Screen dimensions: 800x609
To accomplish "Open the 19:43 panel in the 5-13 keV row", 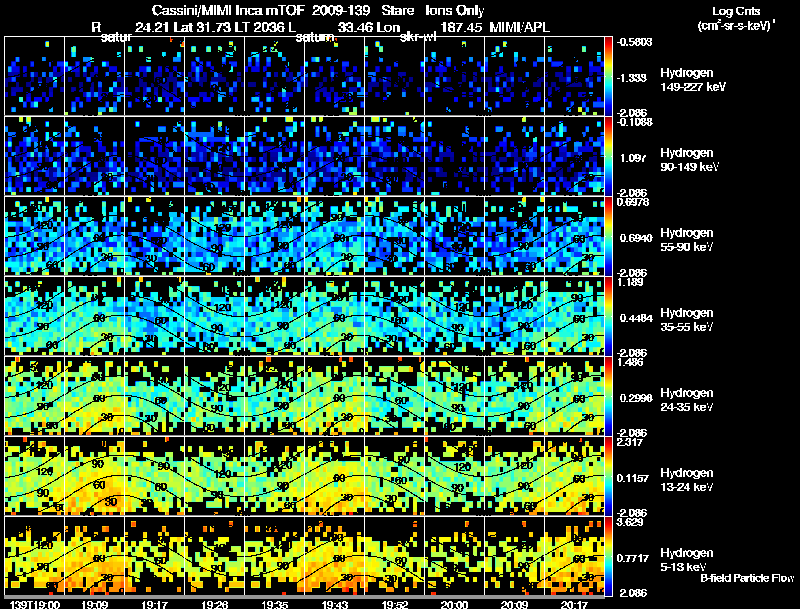I will [x=335, y=556].
